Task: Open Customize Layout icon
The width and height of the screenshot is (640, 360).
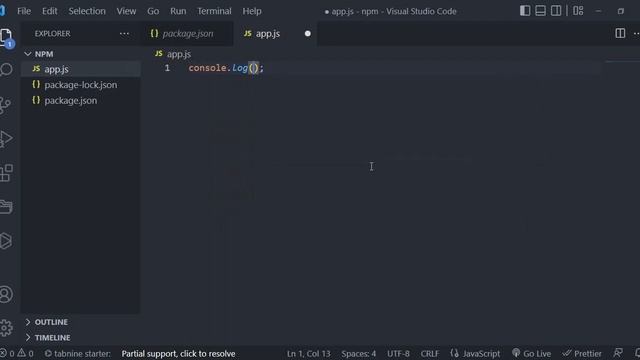Action: click(578, 11)
